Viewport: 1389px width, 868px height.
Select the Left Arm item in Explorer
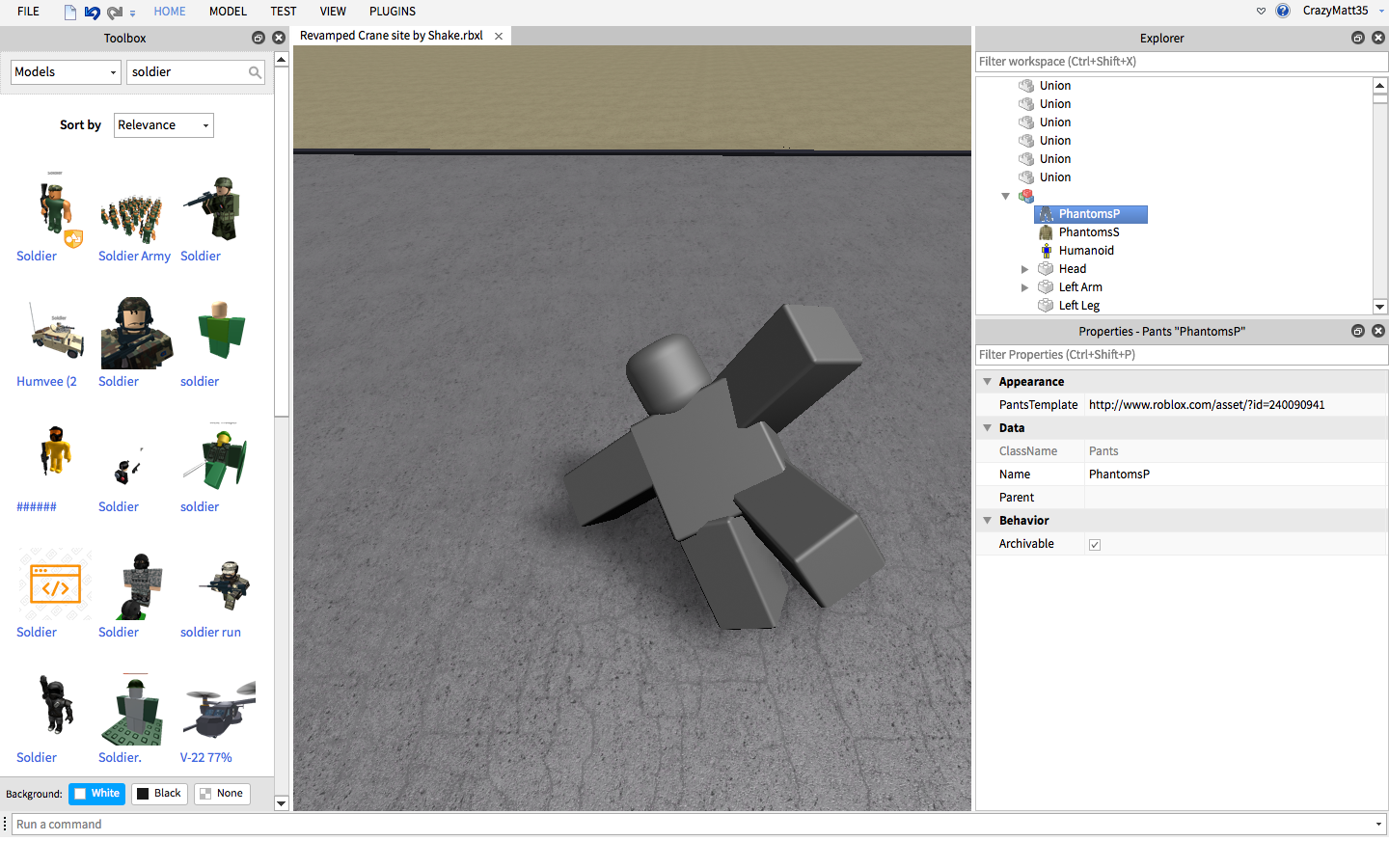[1080, 287]
